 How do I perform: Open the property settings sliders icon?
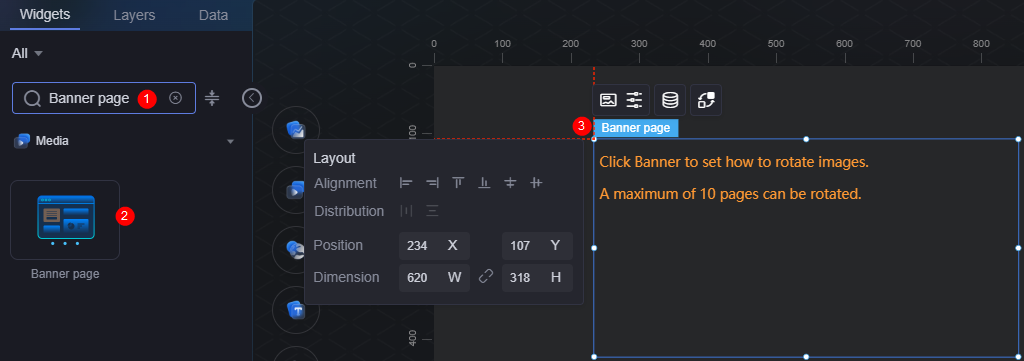[634, 100]
